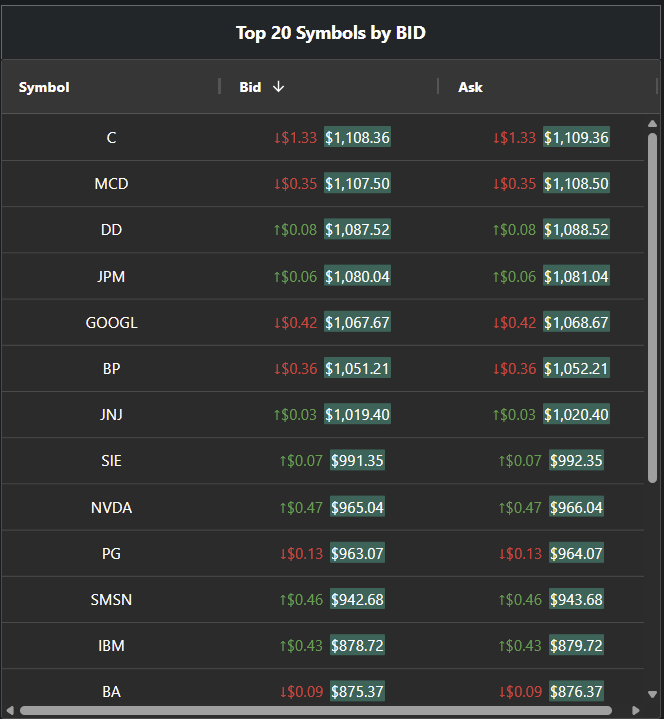This screenshot has height=719, width=664.
Task: Click the NVDA bid price $965.04
Action: [x=357, y=507]
